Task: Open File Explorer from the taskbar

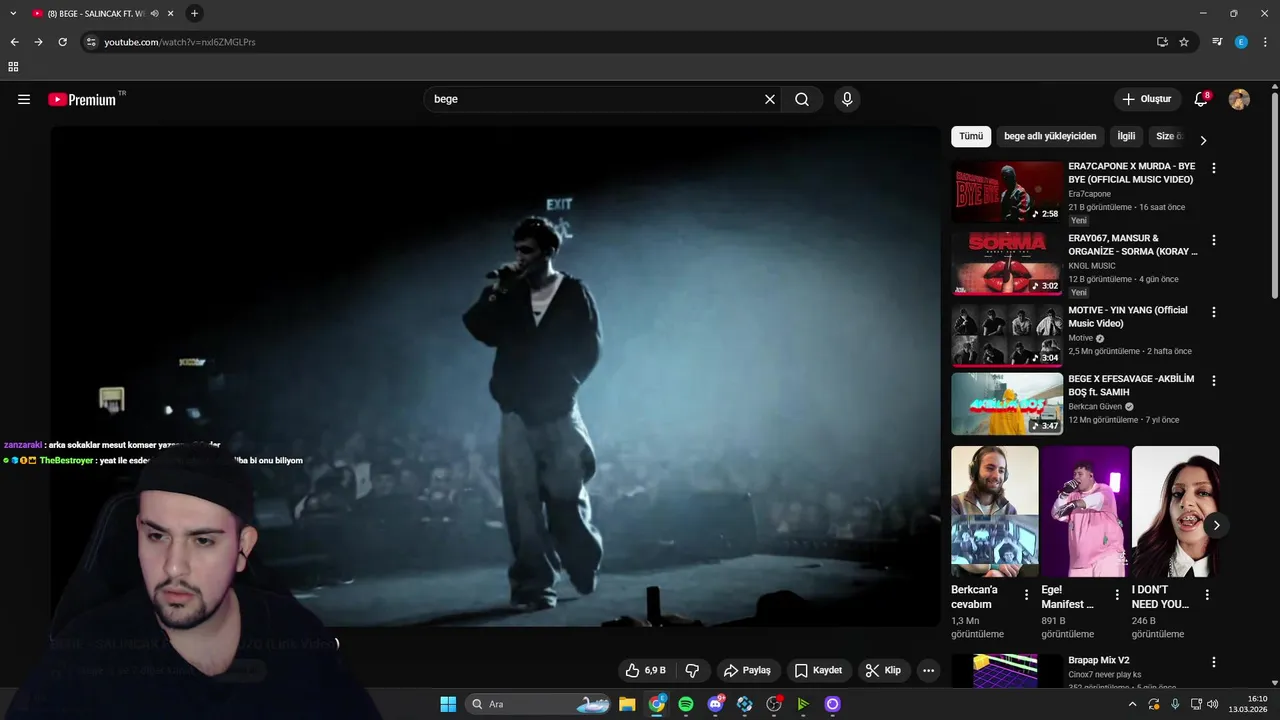Action: (627, 704)
